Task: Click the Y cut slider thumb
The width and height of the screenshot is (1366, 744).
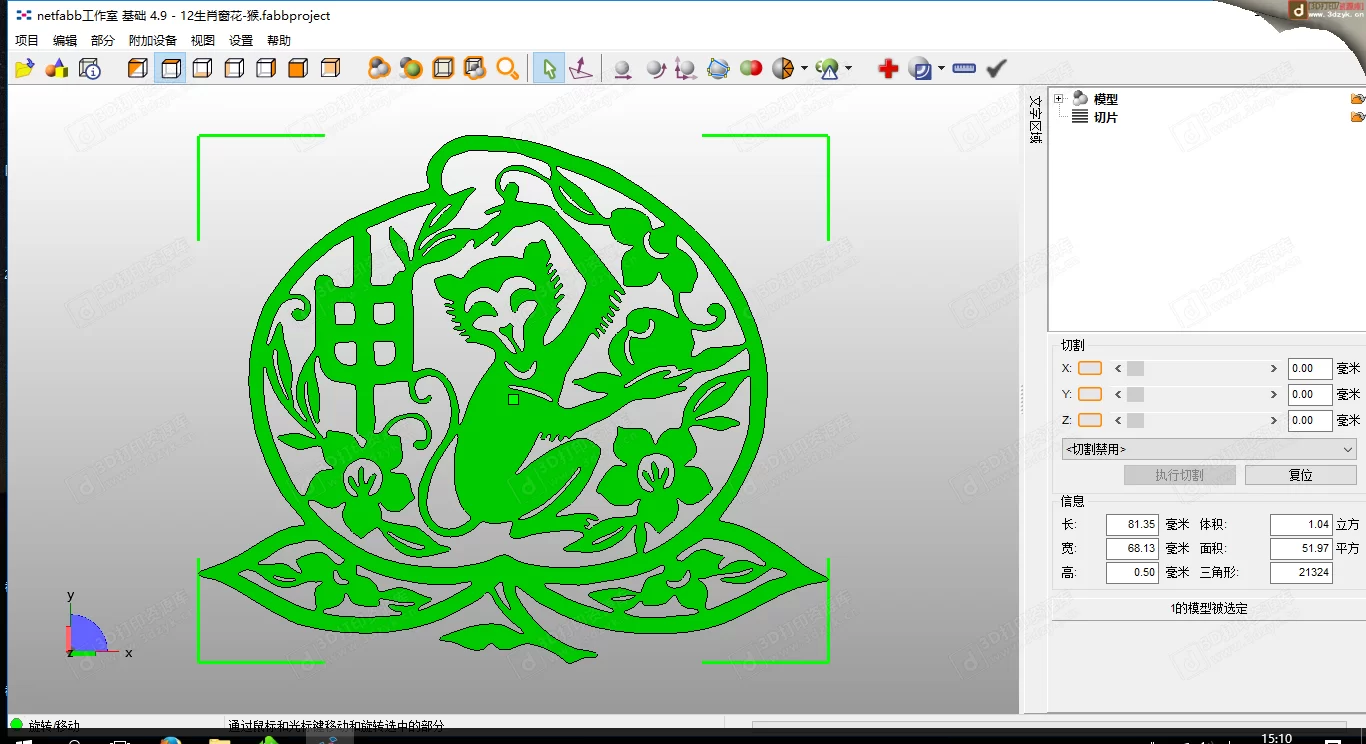Action: tap(1135, 394)
